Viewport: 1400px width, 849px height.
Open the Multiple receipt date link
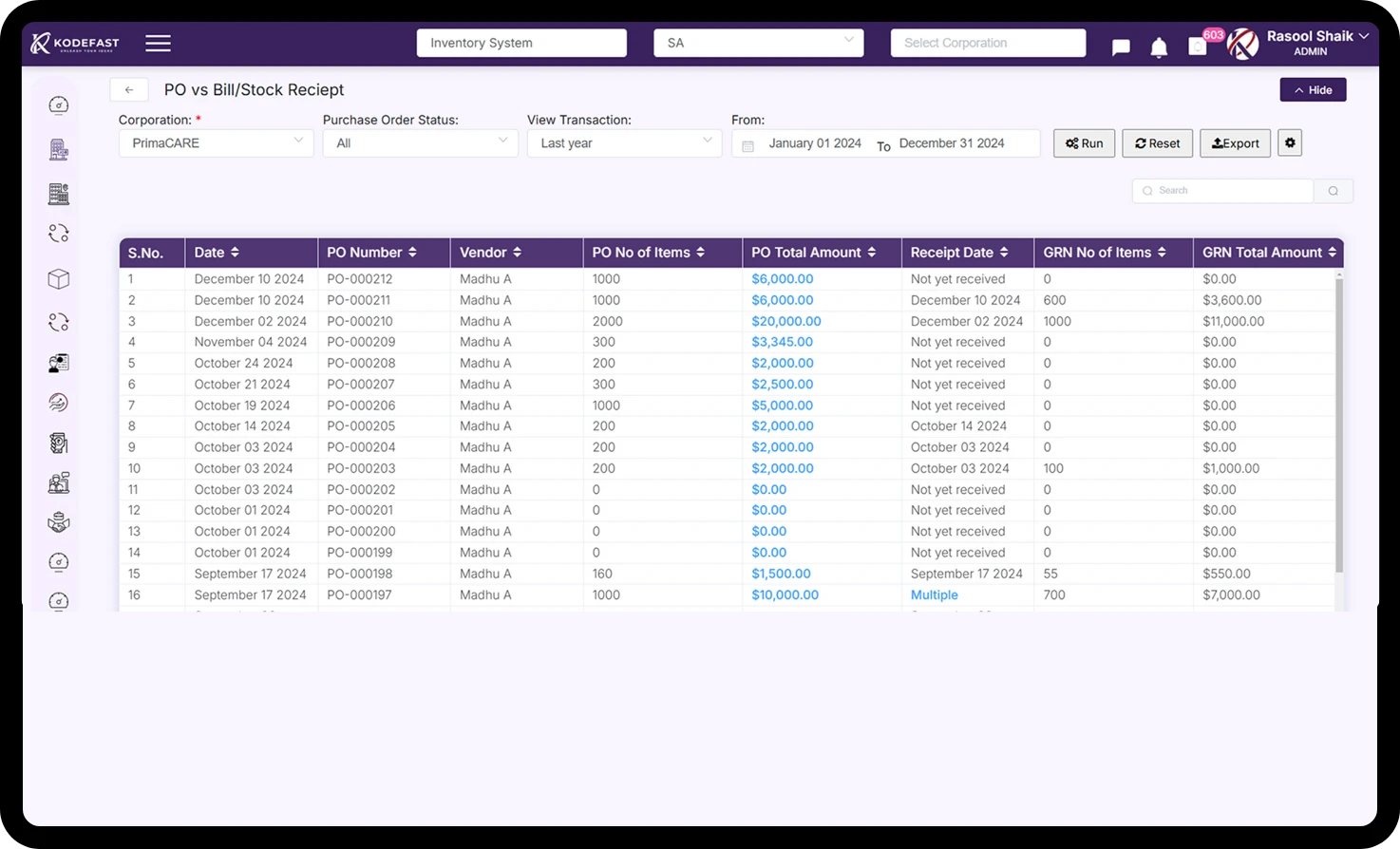(935, 595)
